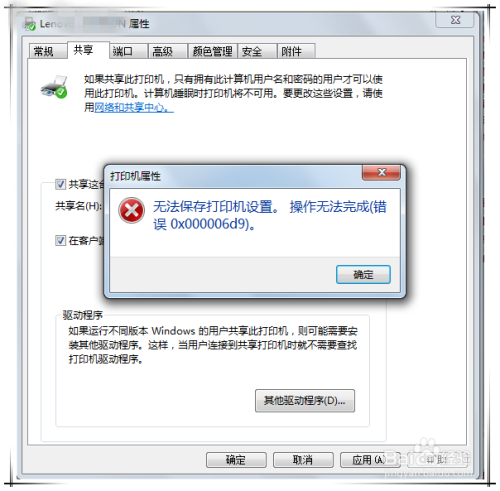Open the 颜色管理 tab
Screen dimensions: 500x491
pyautogui.click(x=212, y=51)
